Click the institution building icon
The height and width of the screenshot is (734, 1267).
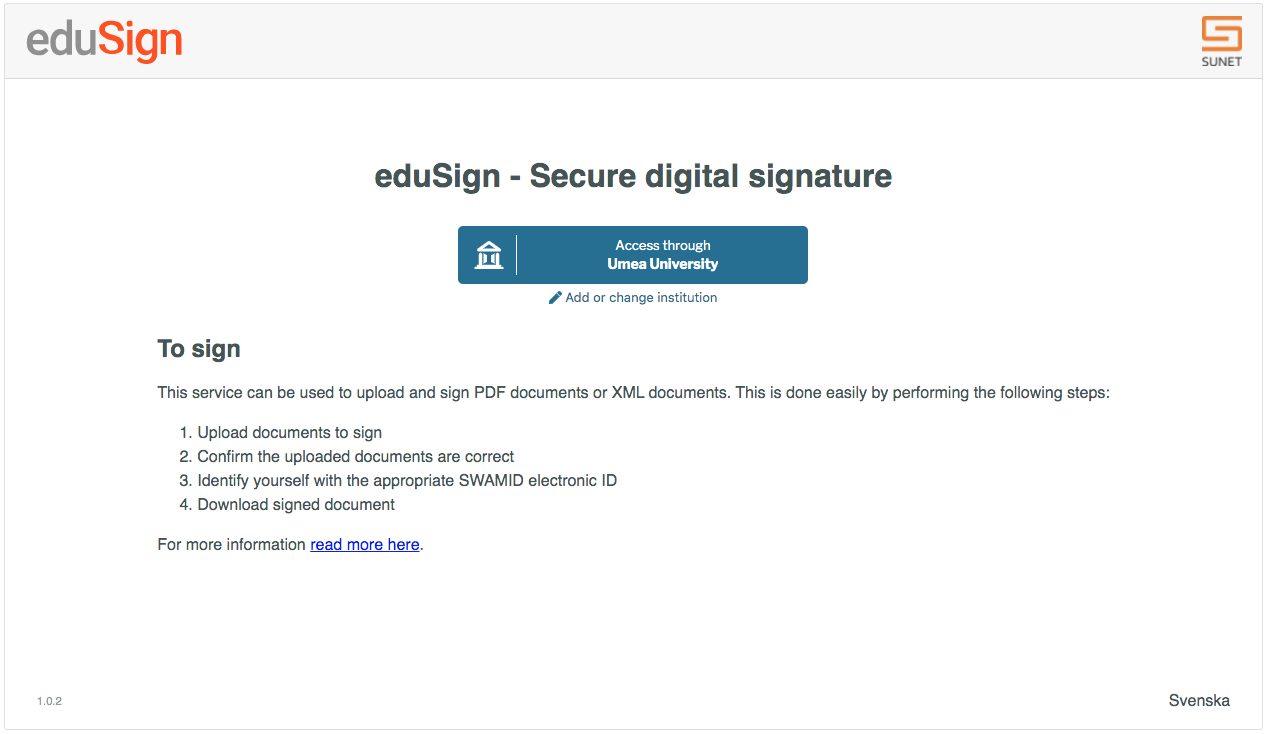pos(488,255)
